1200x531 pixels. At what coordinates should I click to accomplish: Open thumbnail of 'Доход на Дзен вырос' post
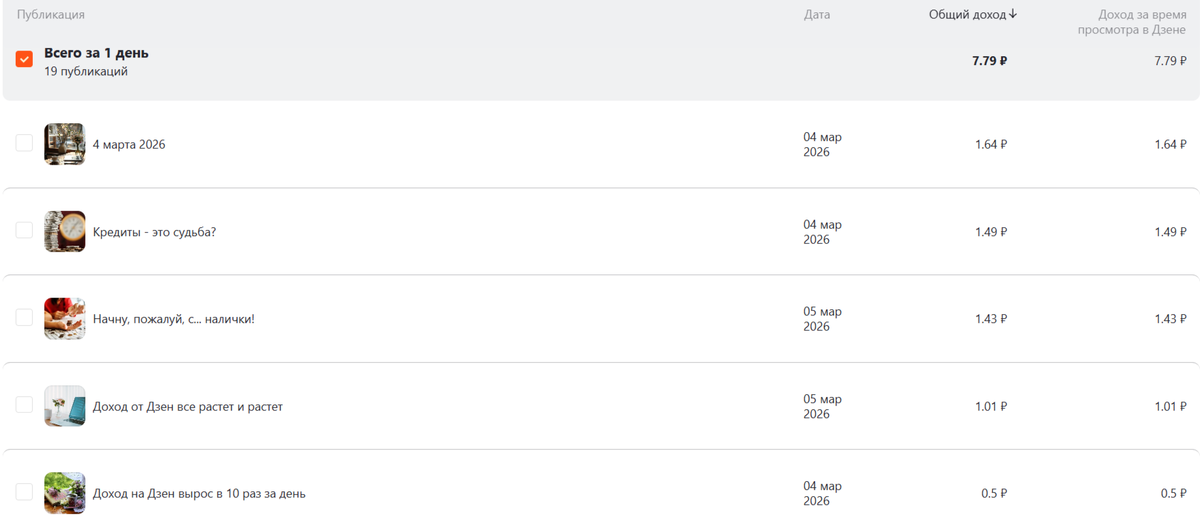click(65, 492)
